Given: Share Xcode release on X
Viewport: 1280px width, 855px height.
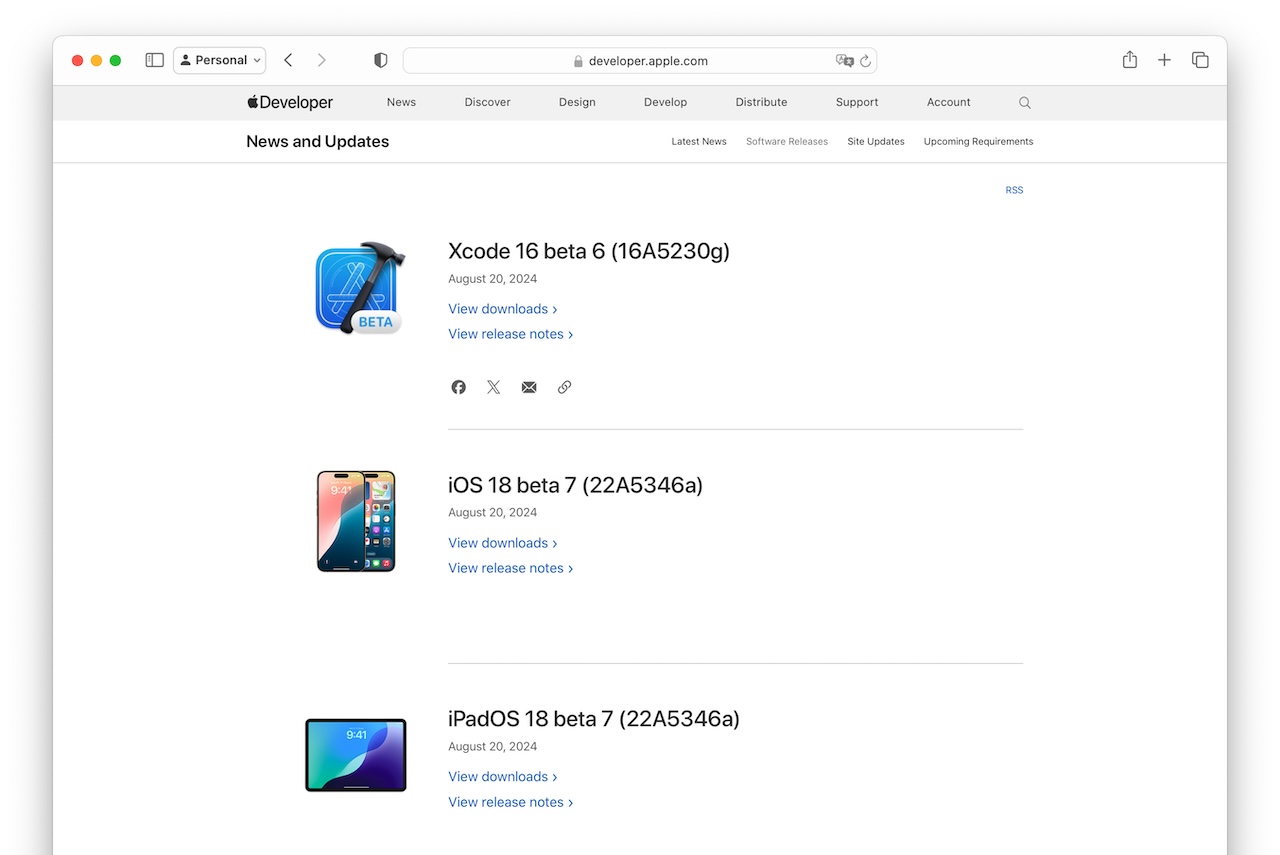Looking at the screenshot, I should click(494, 387).
